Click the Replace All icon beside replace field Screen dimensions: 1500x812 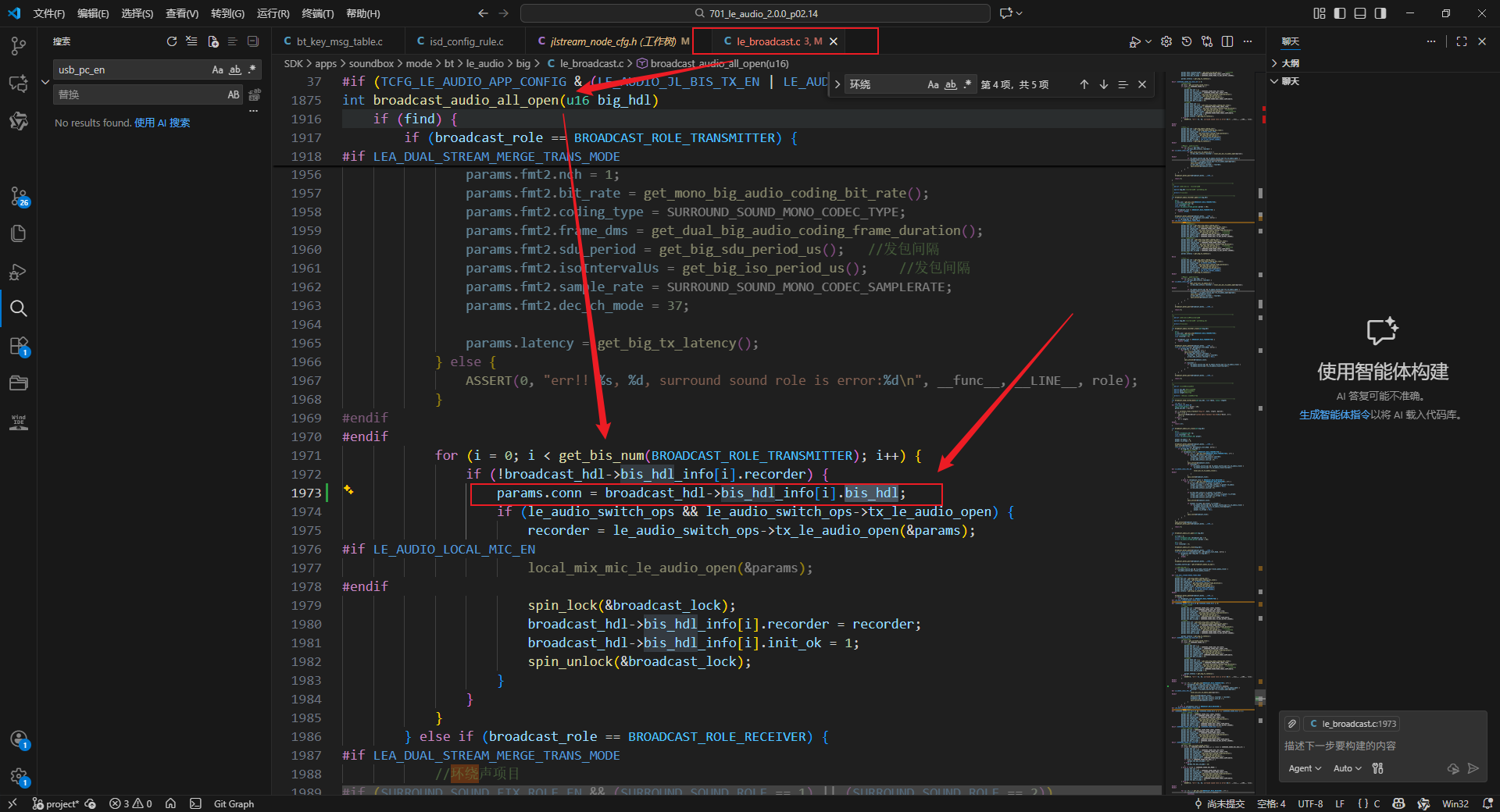(x=255, y=94)
